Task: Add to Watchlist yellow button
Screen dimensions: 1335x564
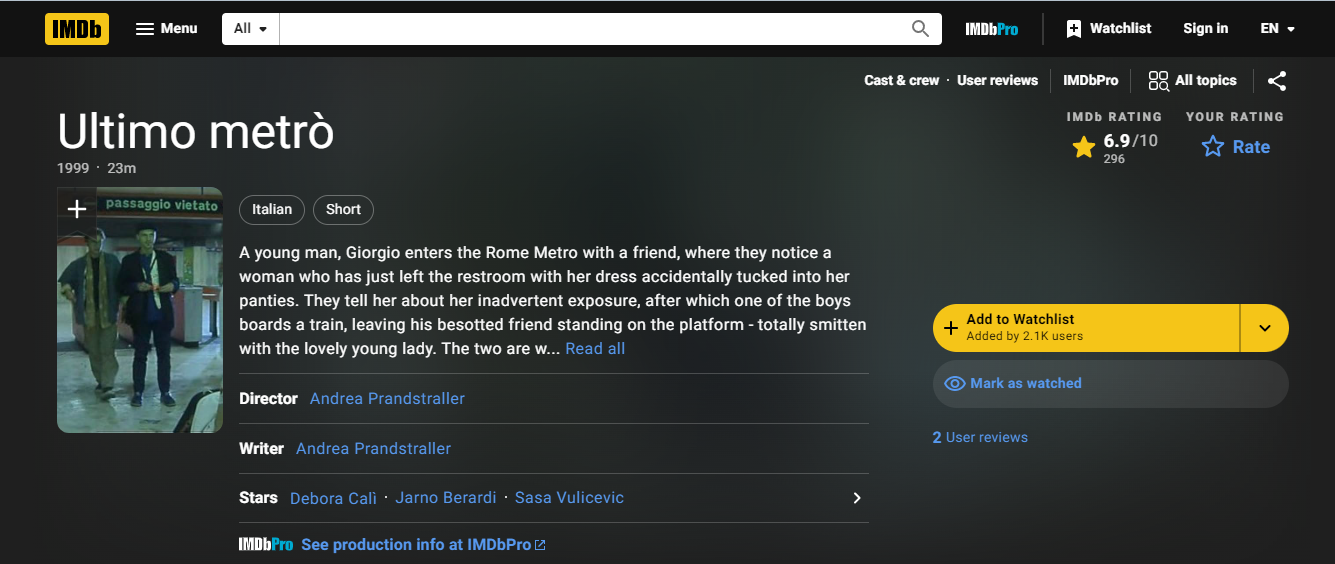Action: tap(1086, 328)
